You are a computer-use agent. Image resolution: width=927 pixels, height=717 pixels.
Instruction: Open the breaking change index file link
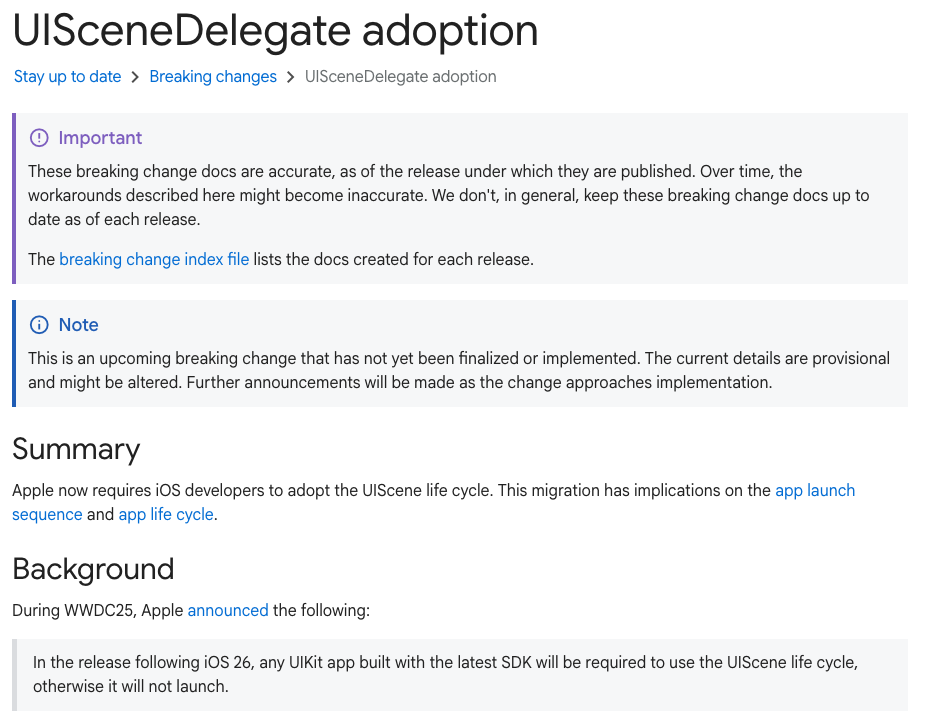click(154, 259)
